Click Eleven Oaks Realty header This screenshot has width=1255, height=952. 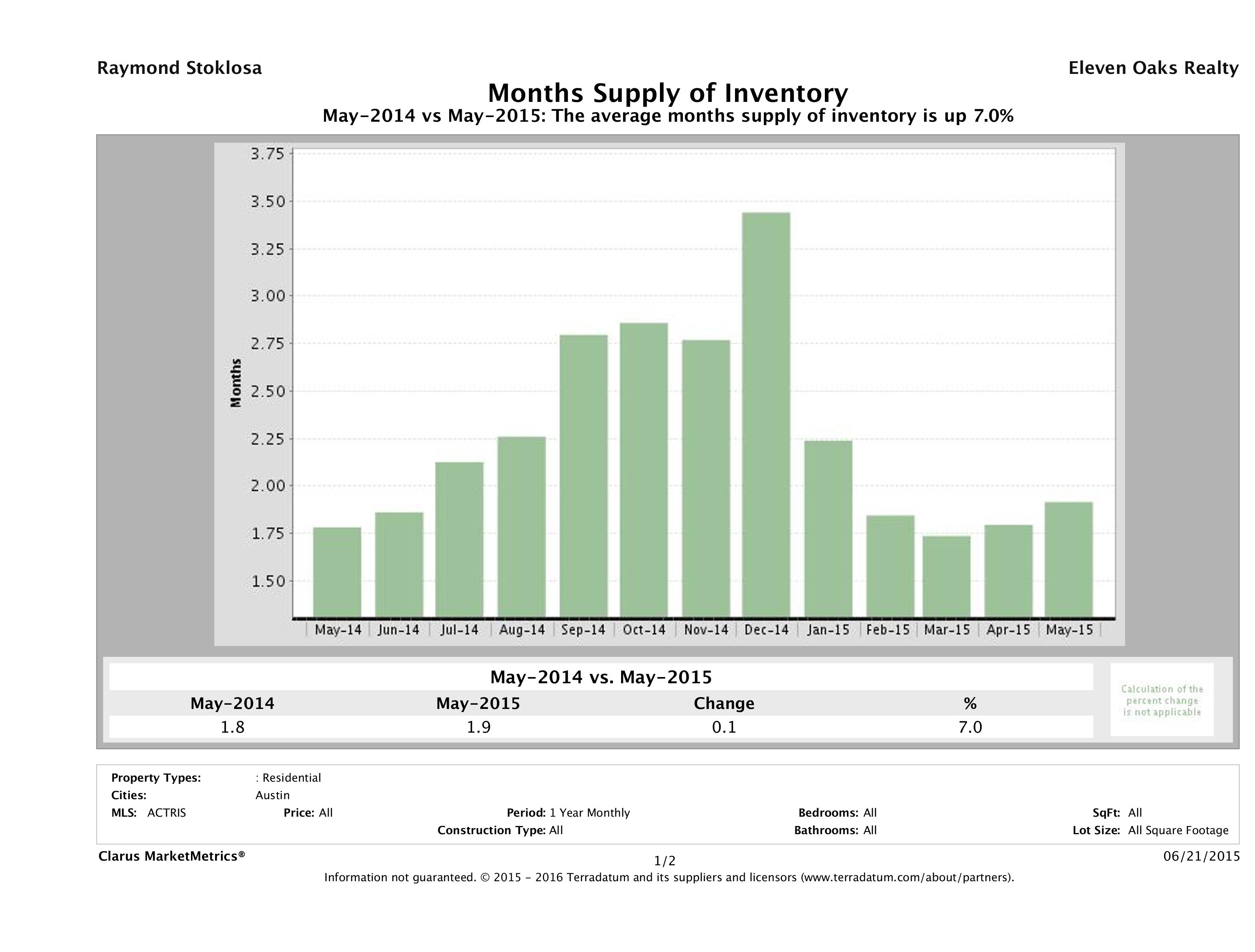1153,68
